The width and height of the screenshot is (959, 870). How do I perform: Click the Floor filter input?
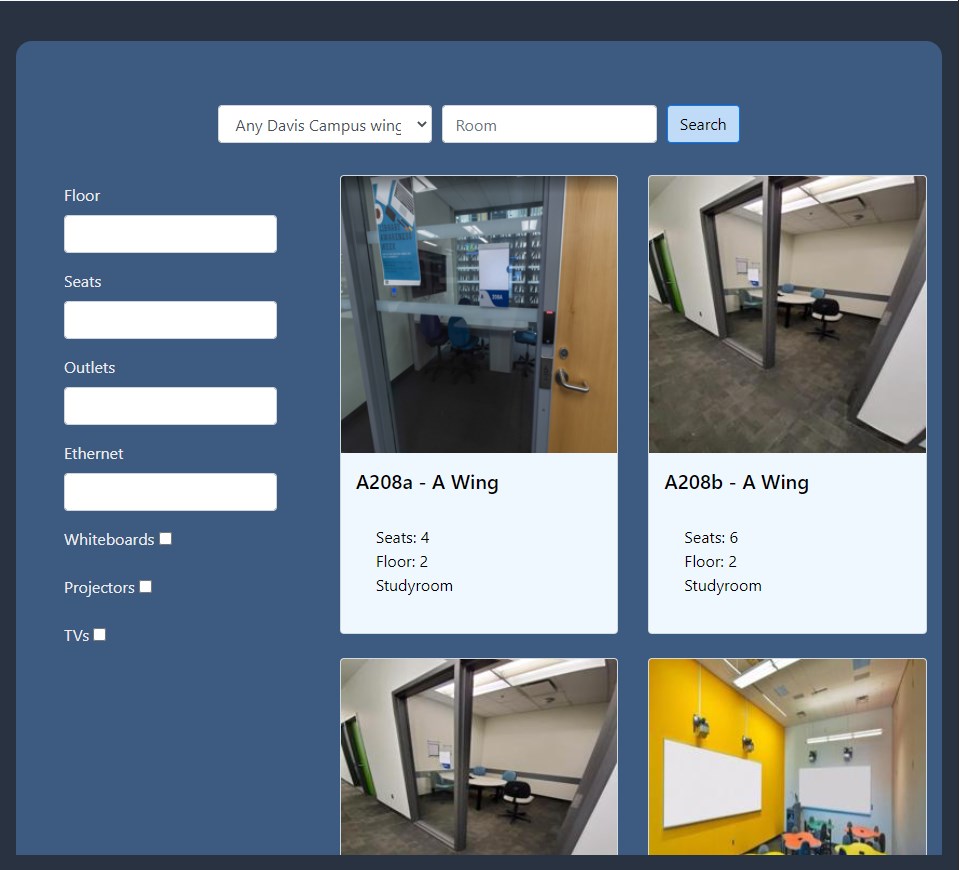pos(170,234)
